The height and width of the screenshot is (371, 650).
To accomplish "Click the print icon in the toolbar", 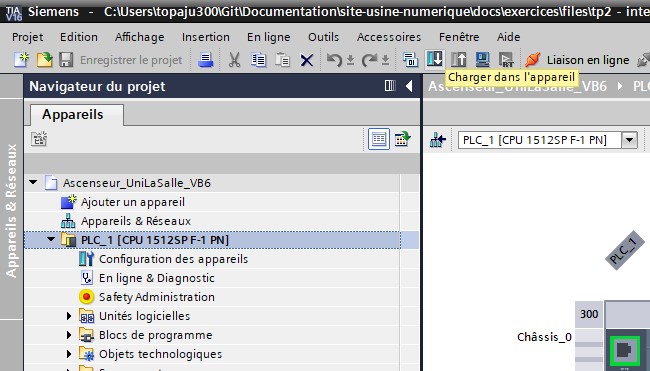I will point(205,60).
